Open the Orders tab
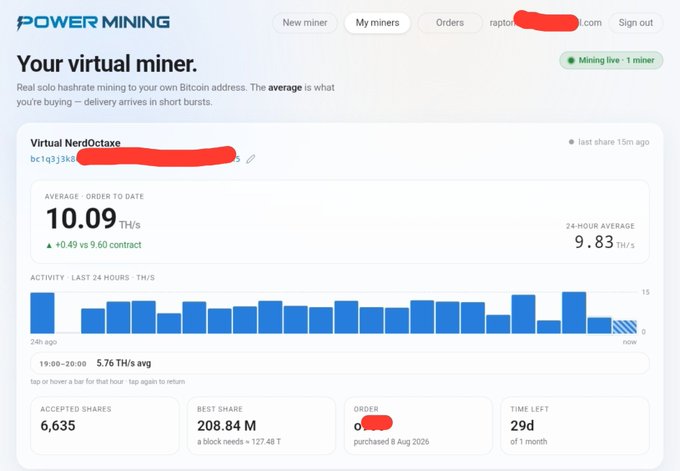This screenshot has width=680, height=471. (450, 23)
